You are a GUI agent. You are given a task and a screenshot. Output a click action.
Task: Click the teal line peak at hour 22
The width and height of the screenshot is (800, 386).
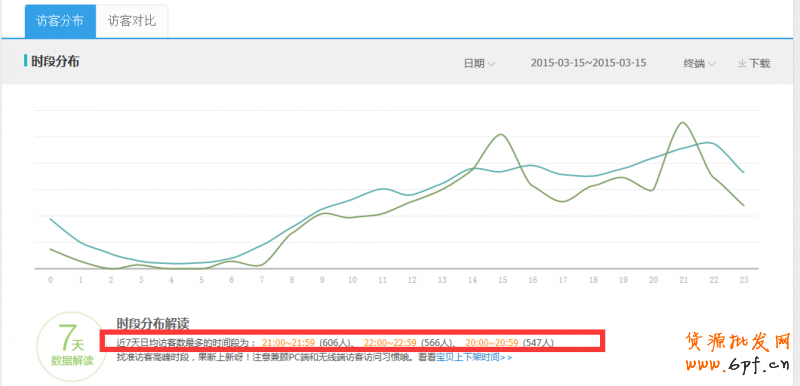pos(709,143)
